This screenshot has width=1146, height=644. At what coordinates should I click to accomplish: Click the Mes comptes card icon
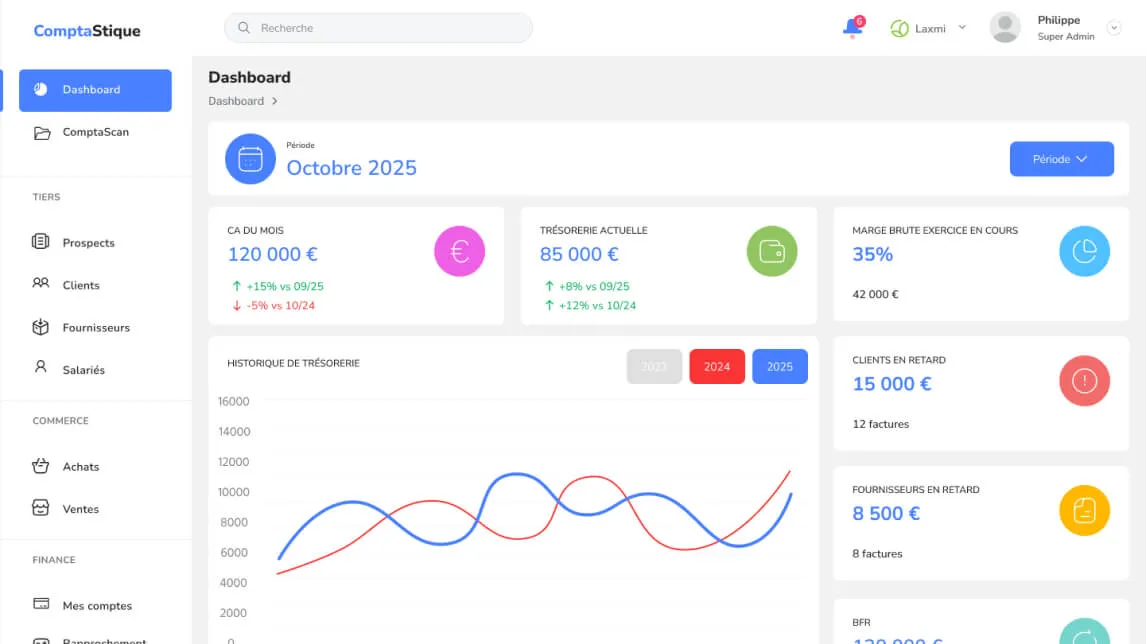click(x=41, y=604)
